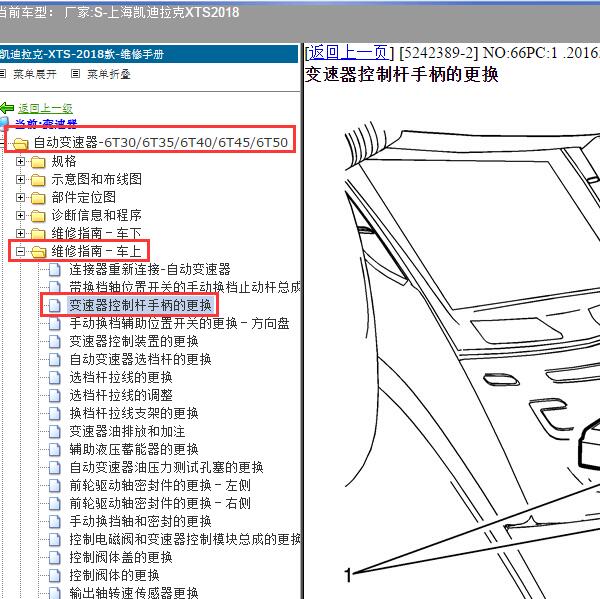Image resolution: width=600 pixels, height=599 pixels.
Task: Open 控制阀体盖的更换 entry
Action: [x=120, y=557]
